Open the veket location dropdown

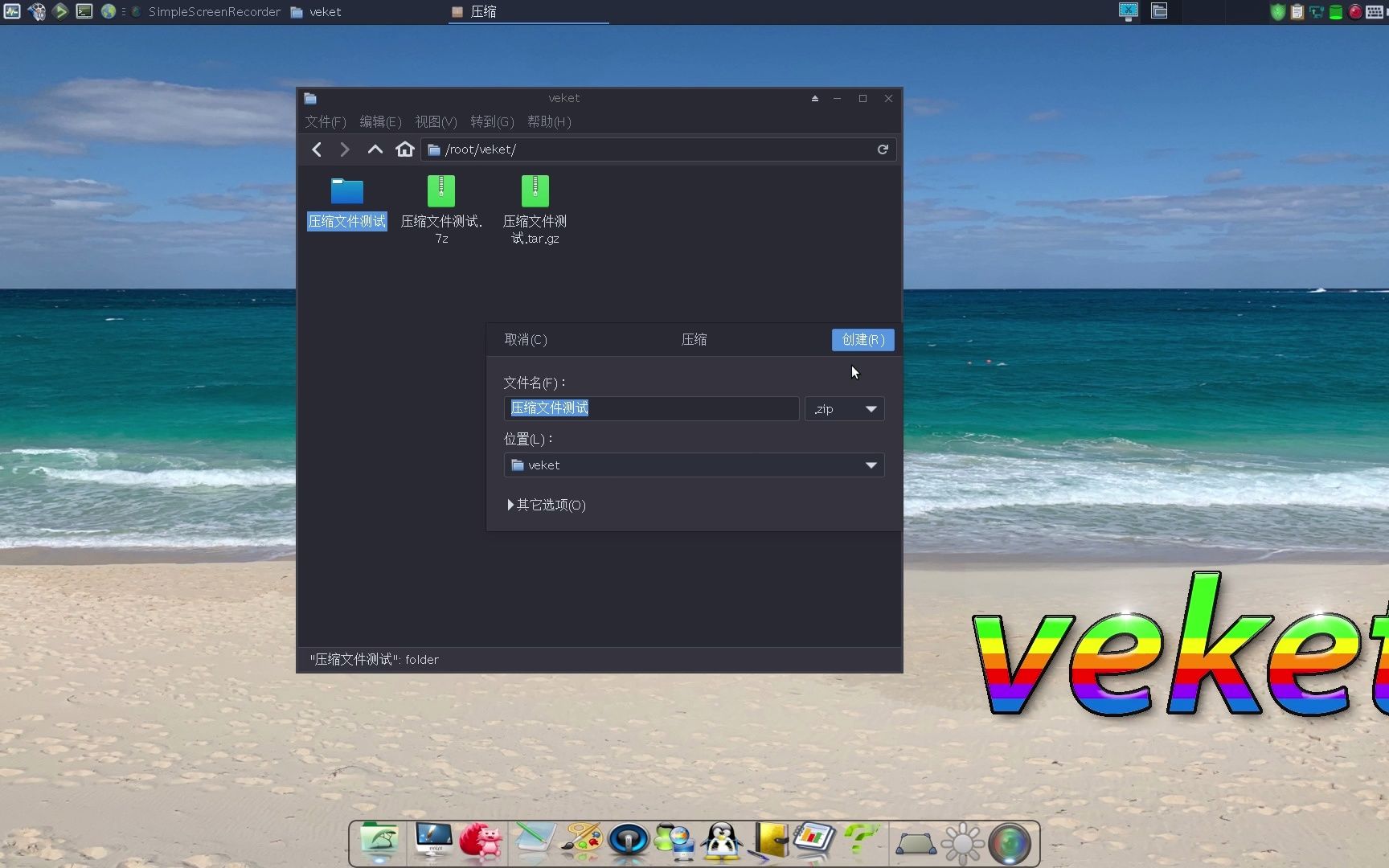[694, 465]
